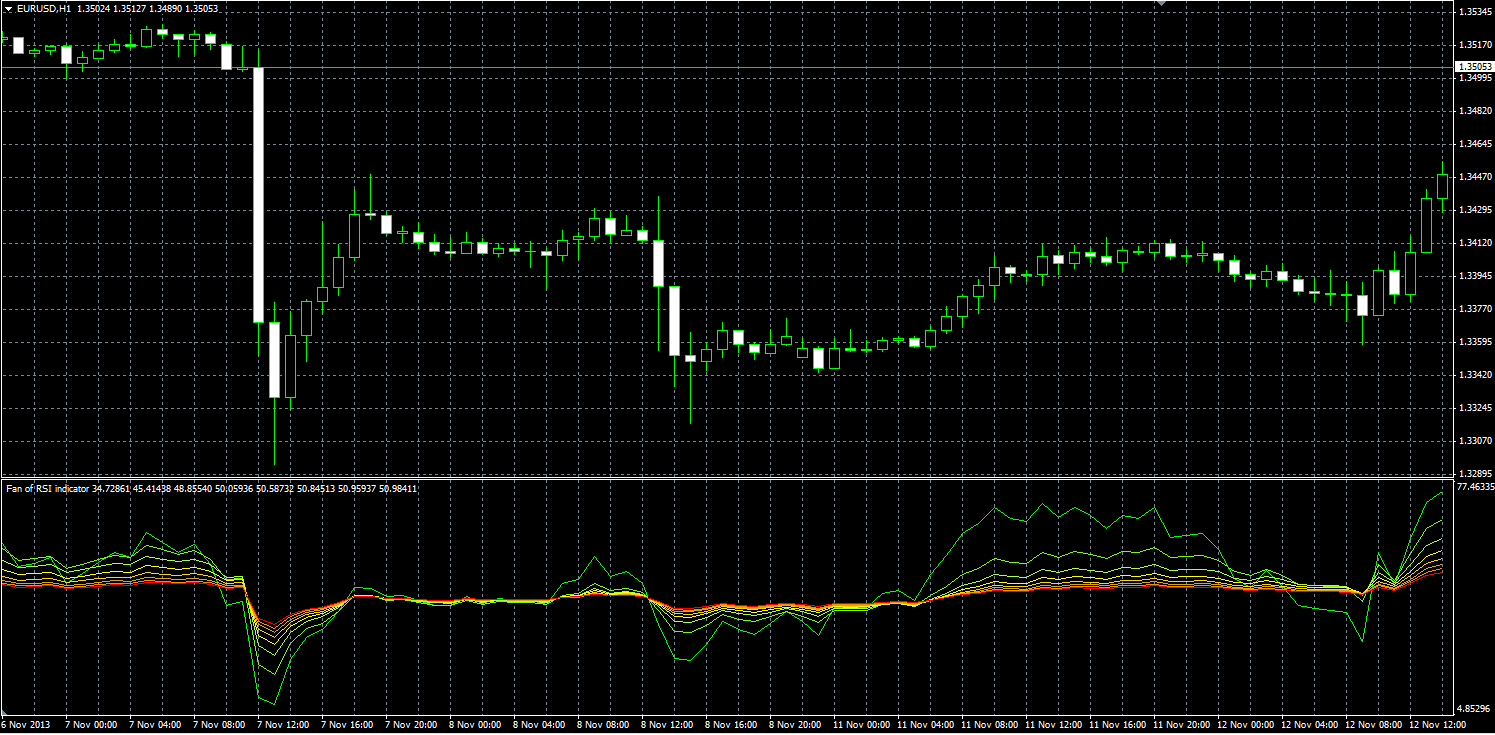Click price scale label 1.34645
Image resolution: width=1495 pixels, height=735 pixels.
(1476, 144)
